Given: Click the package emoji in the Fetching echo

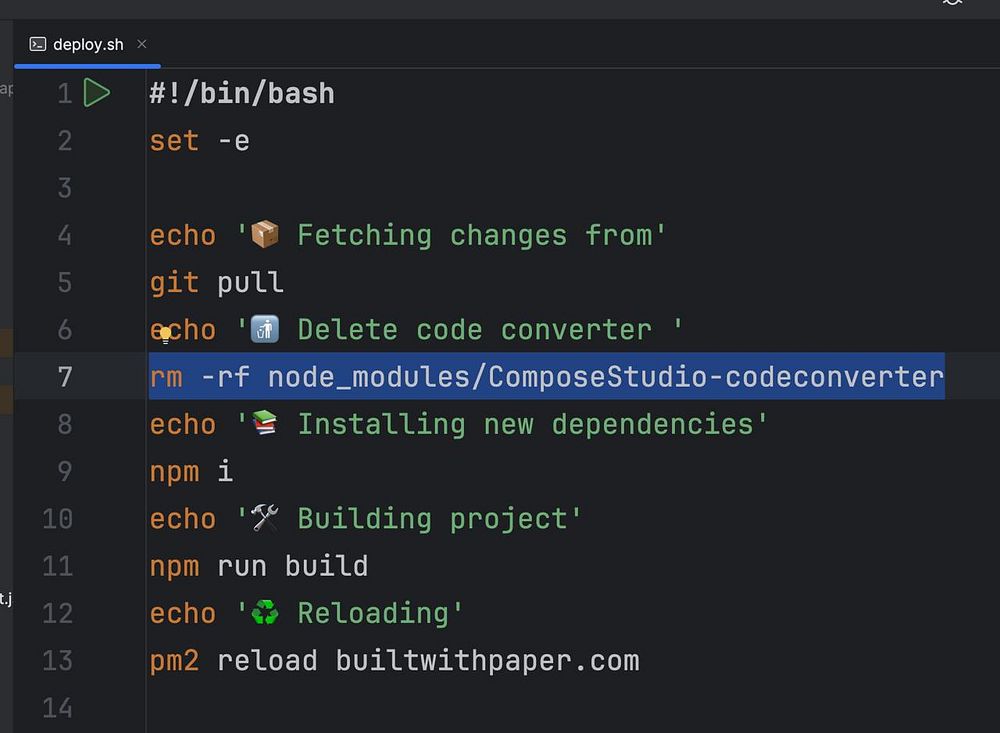Looking at the screenshot, I should click(265, 236).
